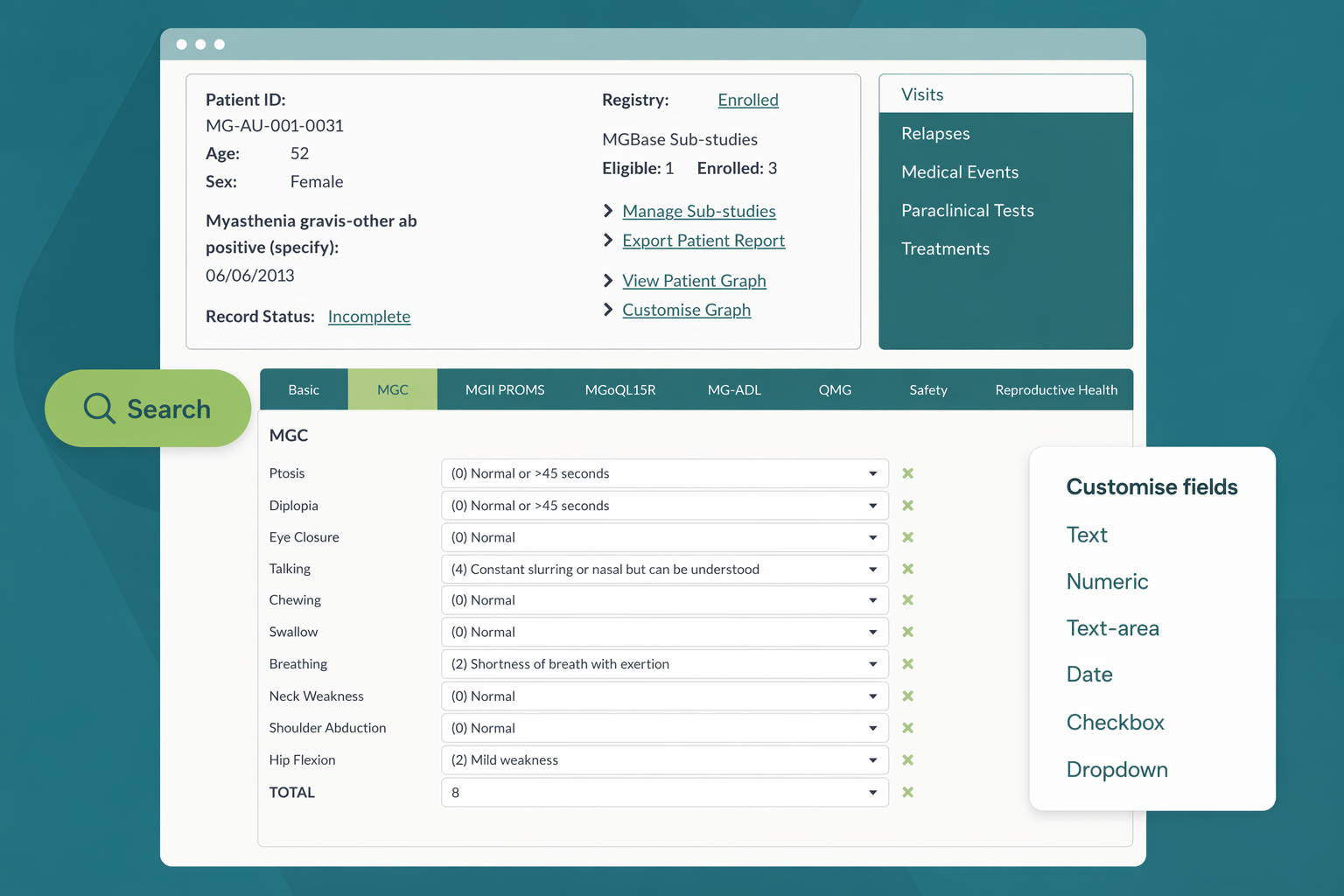1344x896 pixels.
Task: Open the View Patient Graph link
Action: click(694, 280)
